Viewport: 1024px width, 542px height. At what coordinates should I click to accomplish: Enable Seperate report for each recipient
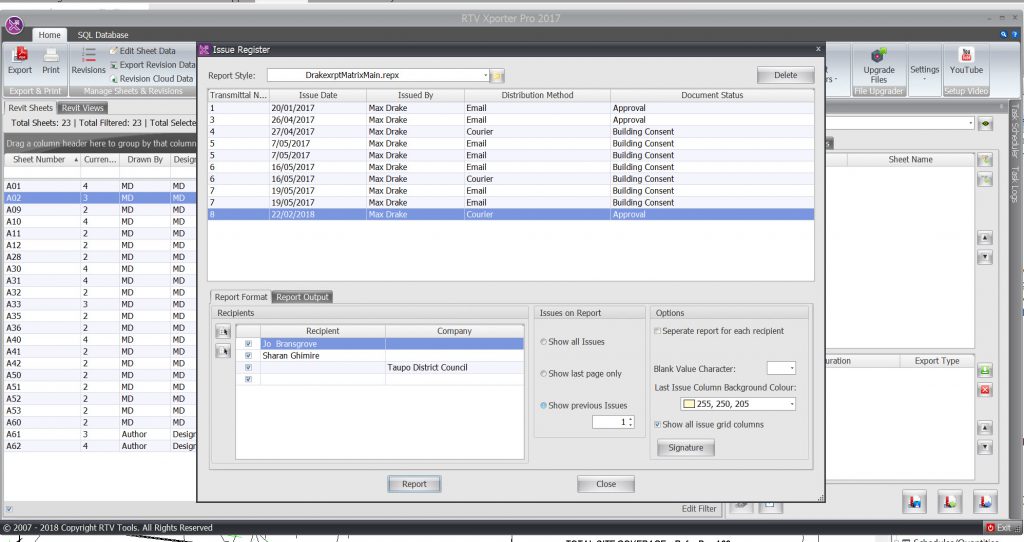click(657, 331)
